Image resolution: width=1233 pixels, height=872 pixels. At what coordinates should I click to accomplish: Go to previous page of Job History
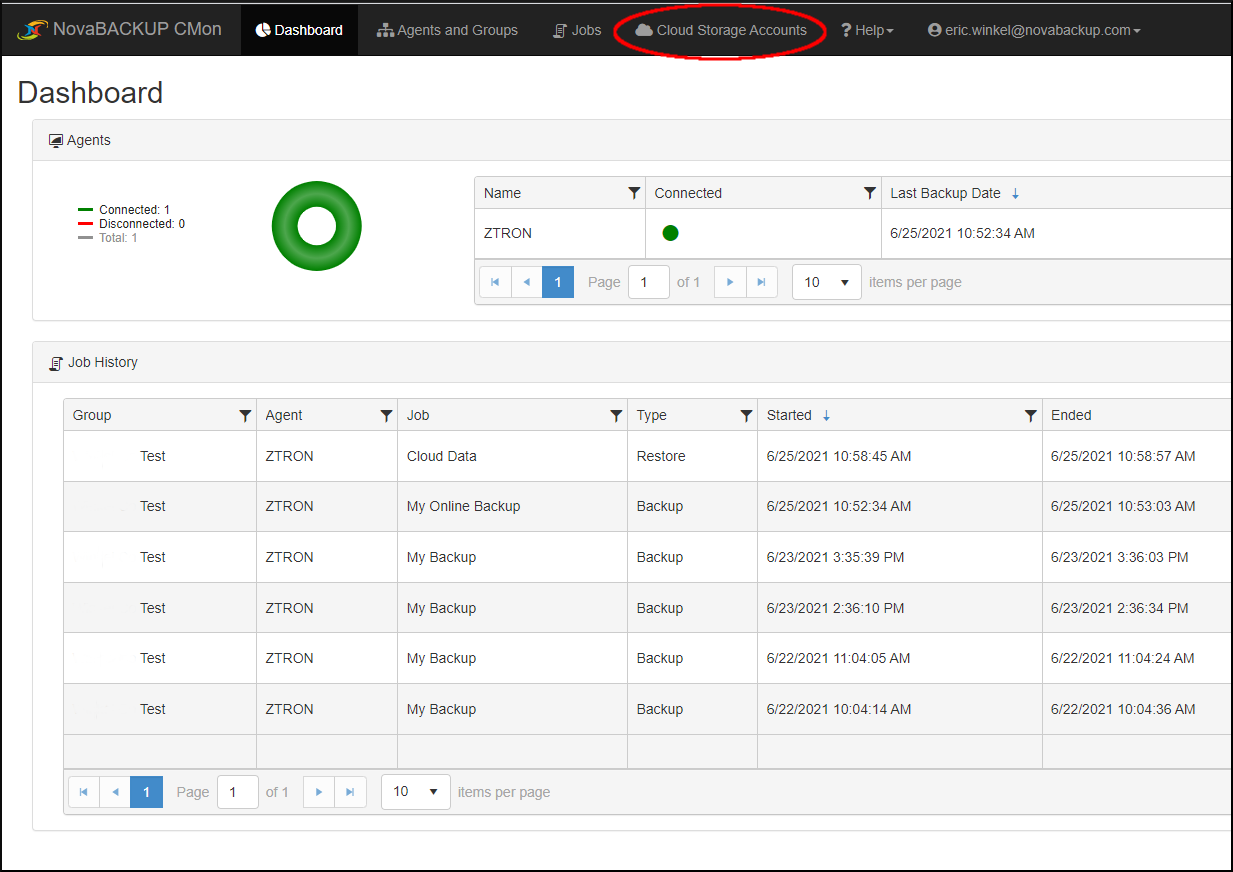pyautogui.click(x=115, y=792)
